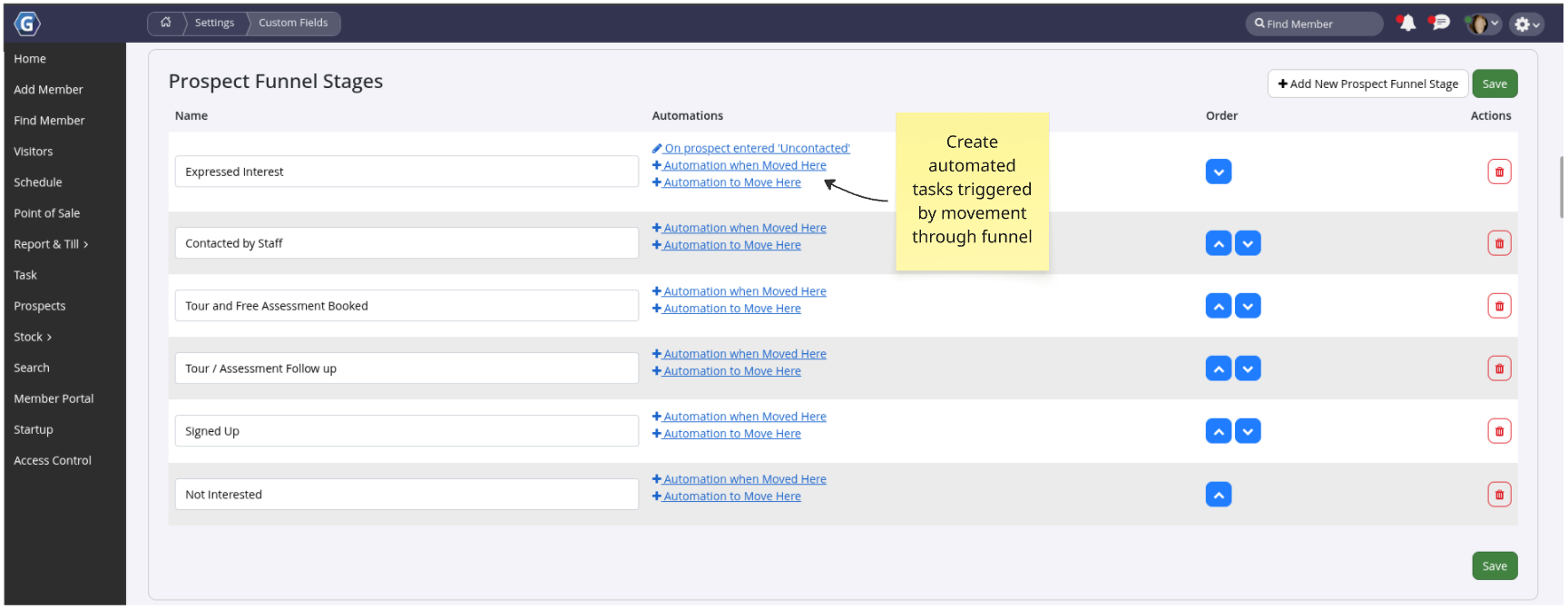Open the settings gear dropdown
This screenshot has height=609, width=1568.
coord(1527,25)
